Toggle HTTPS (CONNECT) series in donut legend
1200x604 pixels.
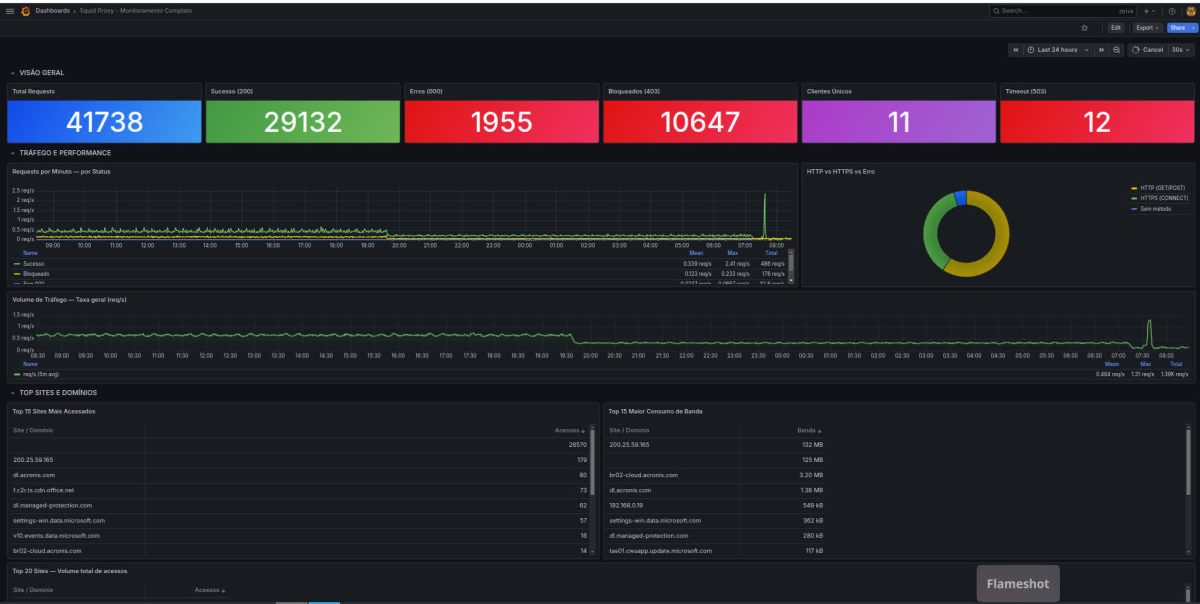(1163, 198)
